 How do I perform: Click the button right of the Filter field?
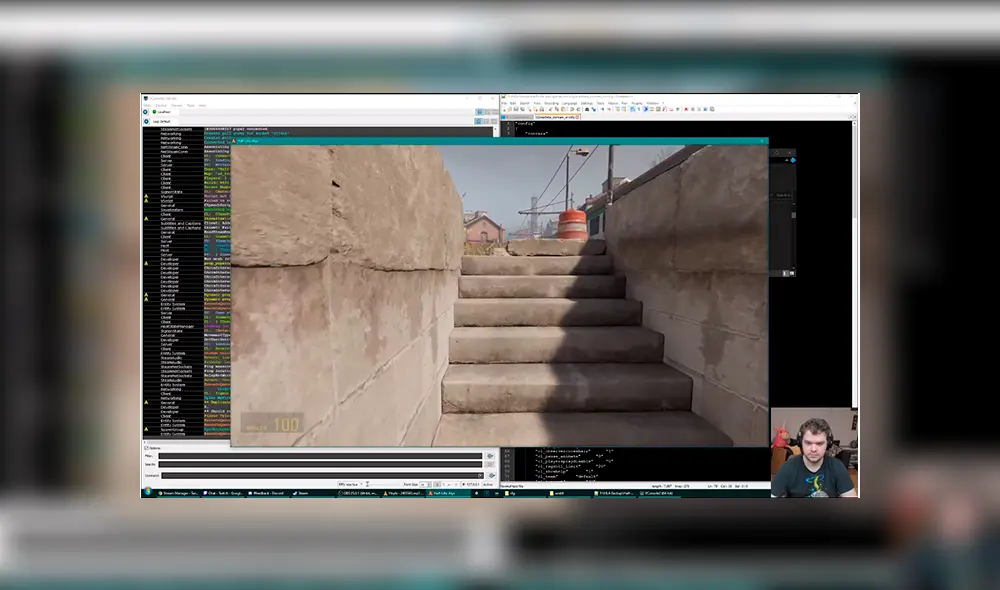tap(490, 455)
